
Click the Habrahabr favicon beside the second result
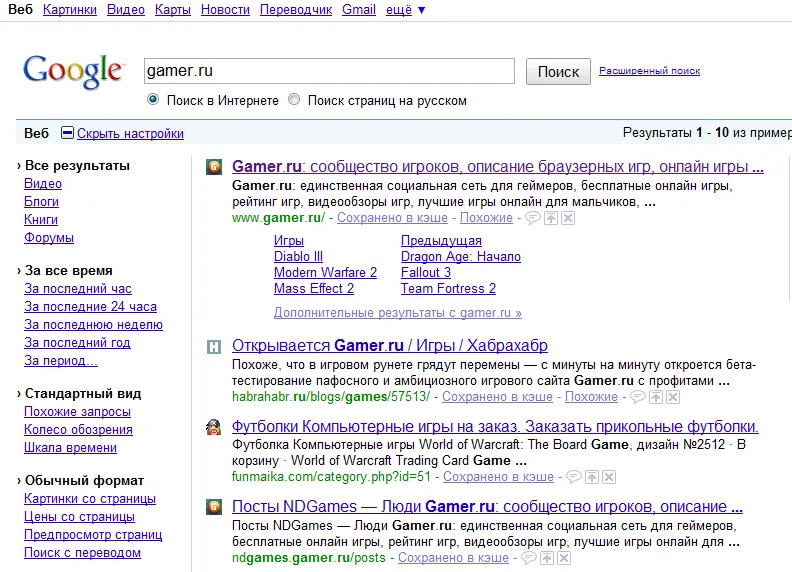coord(214,347)
